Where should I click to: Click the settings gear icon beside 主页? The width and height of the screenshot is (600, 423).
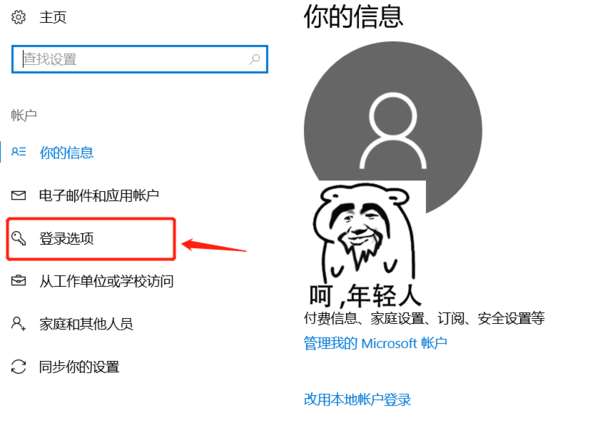click(x=18, y=17)
